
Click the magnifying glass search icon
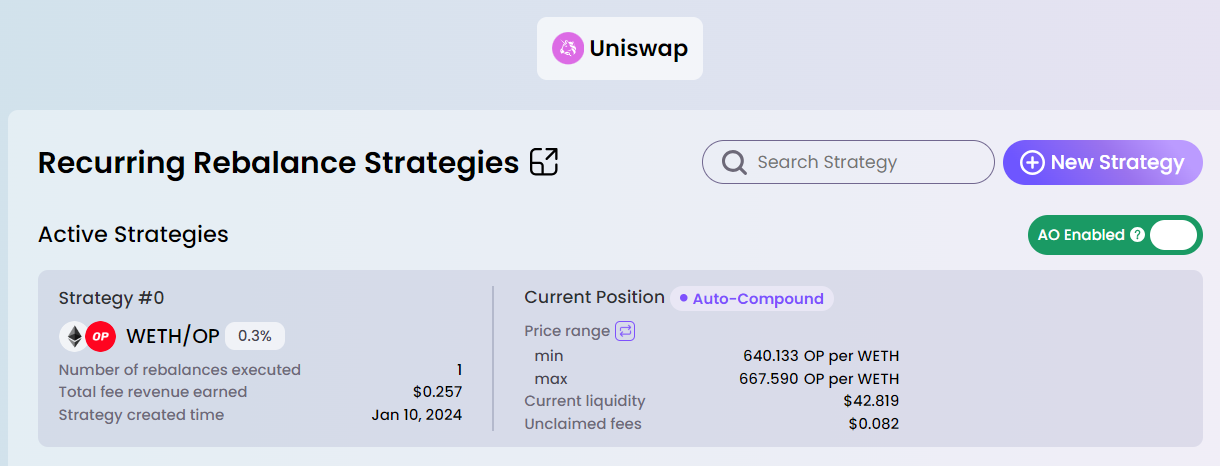coord(735,162)
